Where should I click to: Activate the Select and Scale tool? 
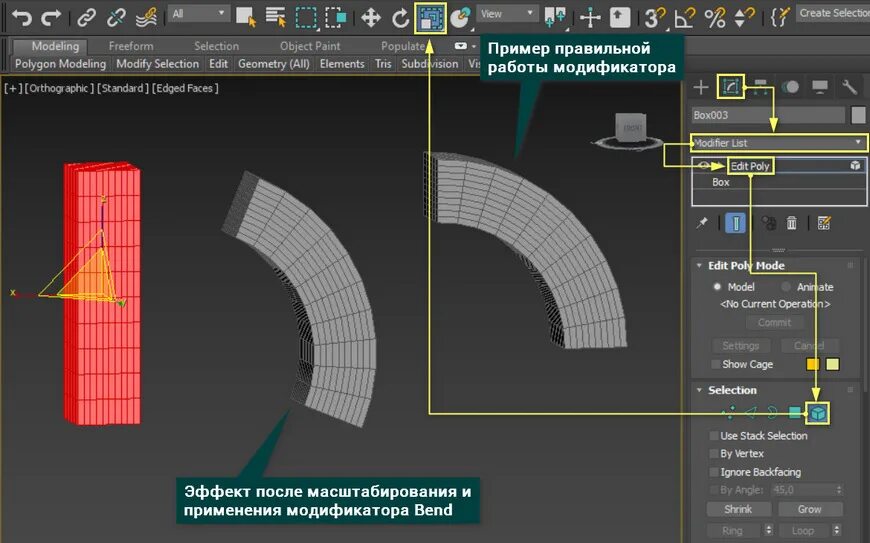click(430, 18)
